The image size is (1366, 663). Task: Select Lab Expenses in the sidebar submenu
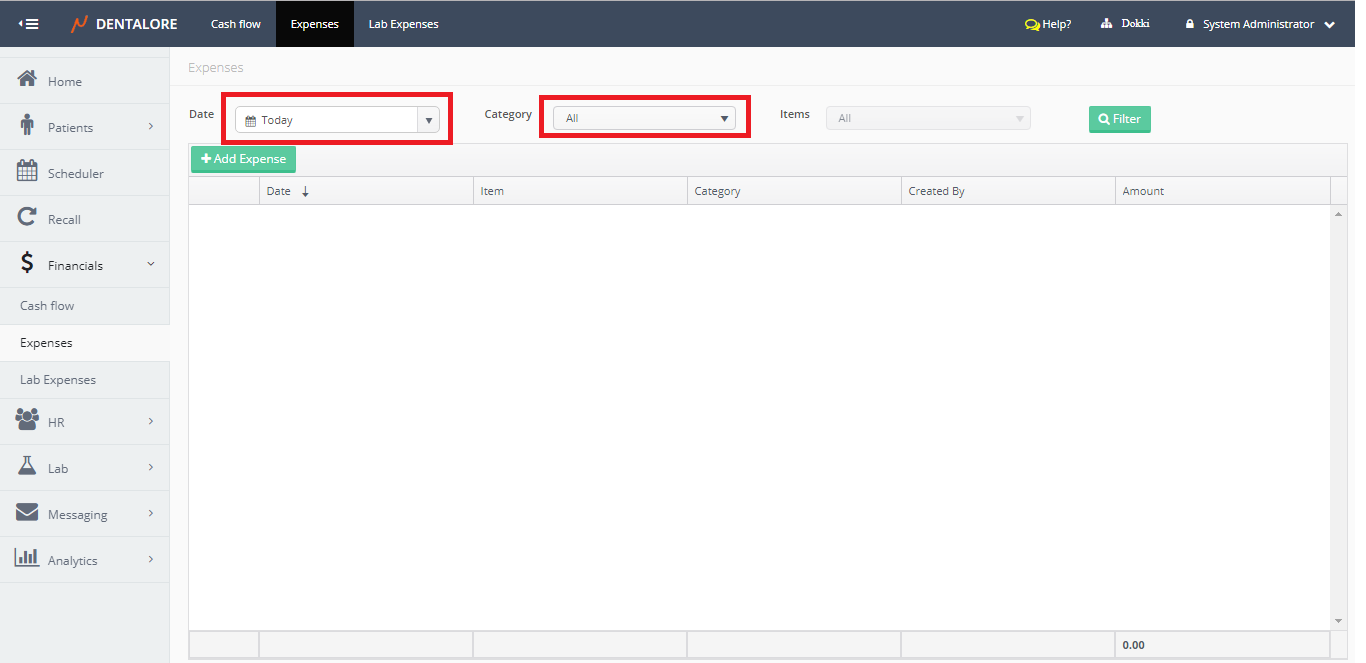pos(58,380)
